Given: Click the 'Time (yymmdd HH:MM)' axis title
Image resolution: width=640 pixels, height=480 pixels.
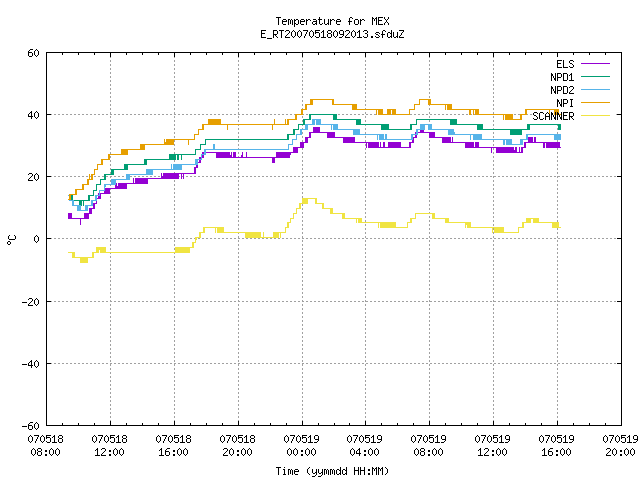Looking at the screenshot, I should (332, 471).
